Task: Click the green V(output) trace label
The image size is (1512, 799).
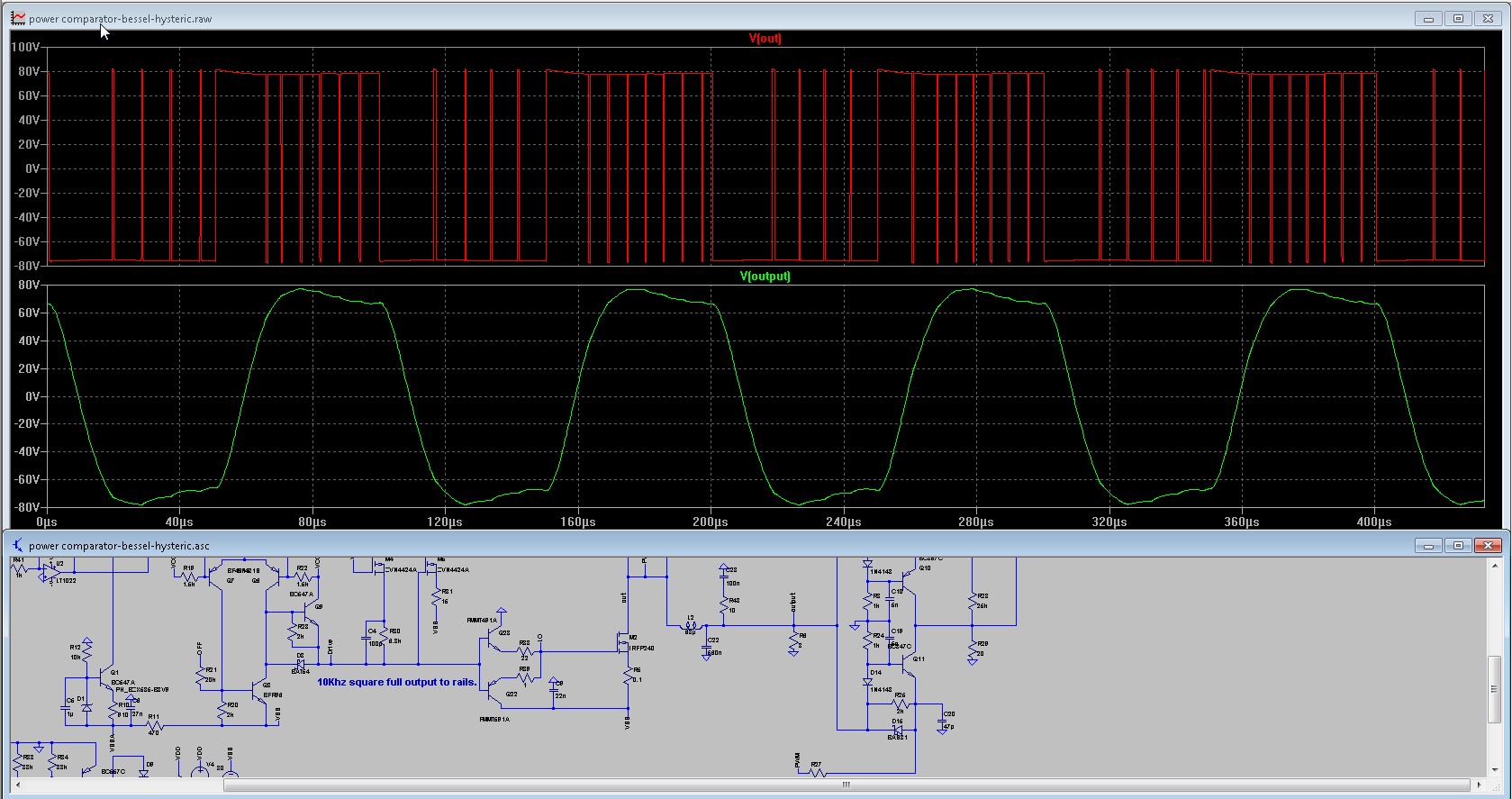Action: tap(765, 277)
